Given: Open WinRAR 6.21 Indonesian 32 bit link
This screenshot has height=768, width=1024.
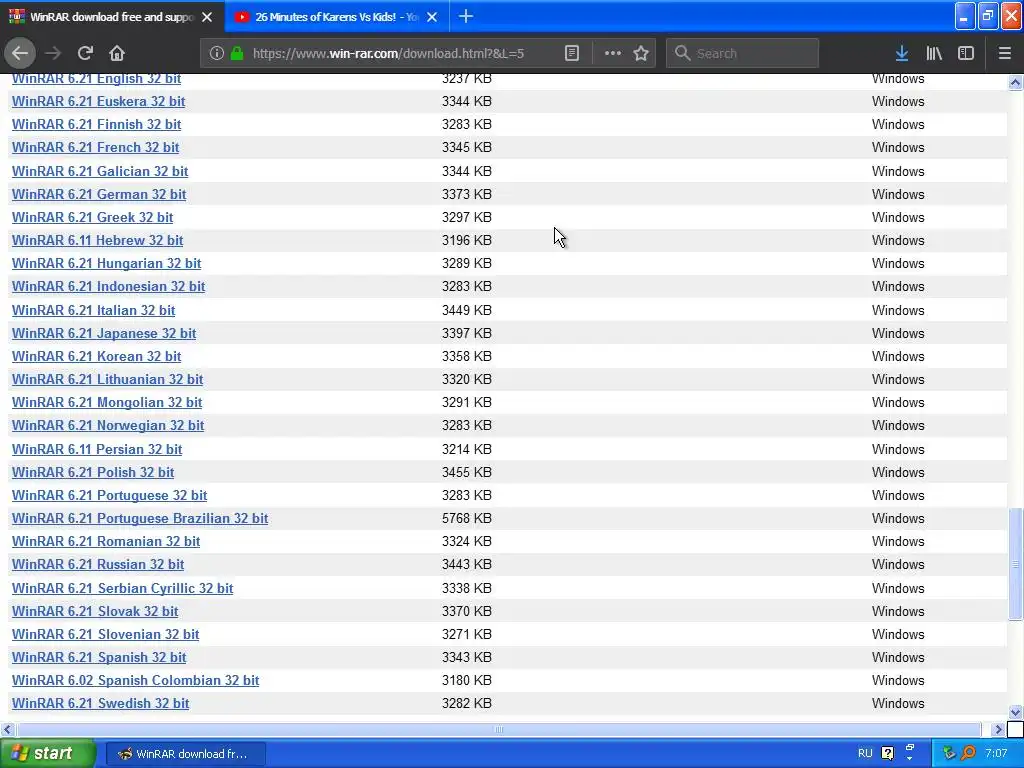Looking at the screenshot, I should [x=108, y=286].
